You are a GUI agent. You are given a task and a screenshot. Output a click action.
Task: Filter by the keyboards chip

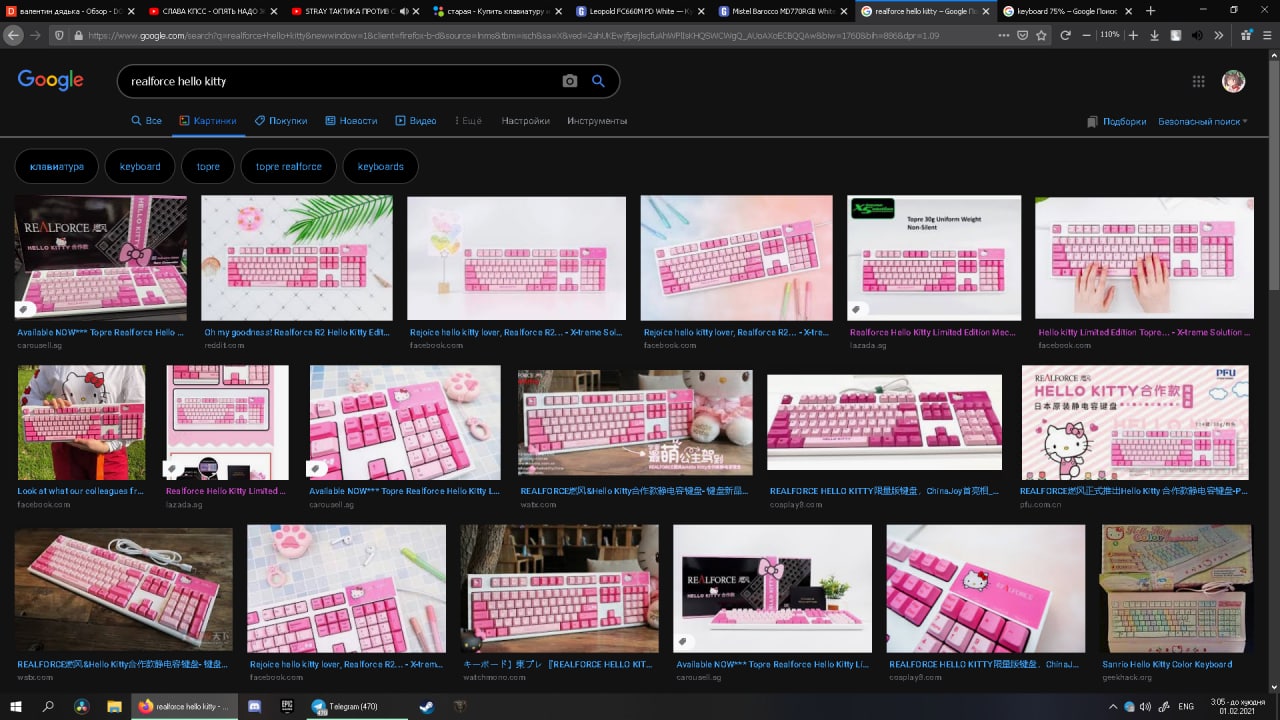(x=380, y=167)
